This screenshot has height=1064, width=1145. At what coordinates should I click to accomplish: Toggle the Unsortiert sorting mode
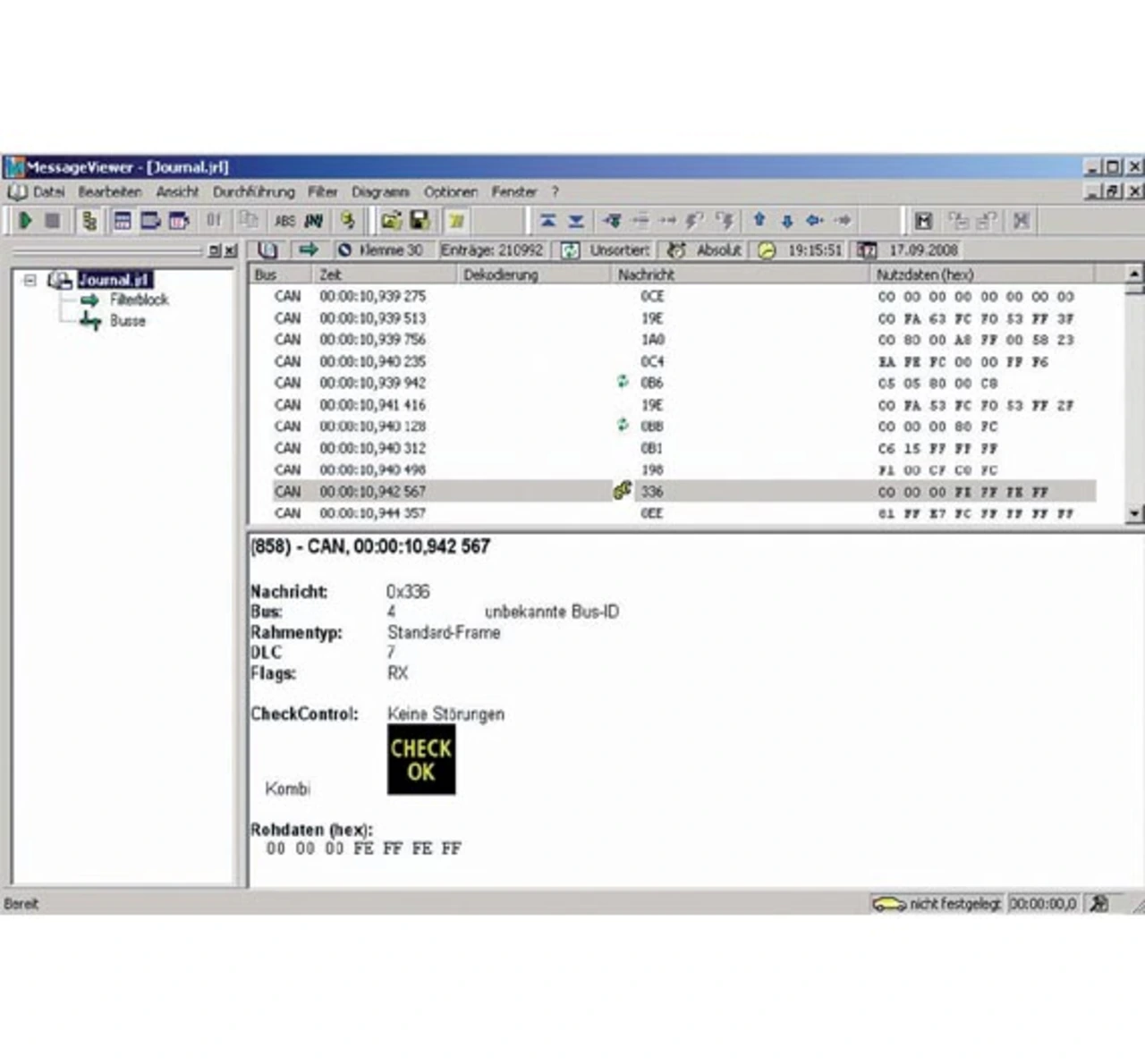(606, 250)
